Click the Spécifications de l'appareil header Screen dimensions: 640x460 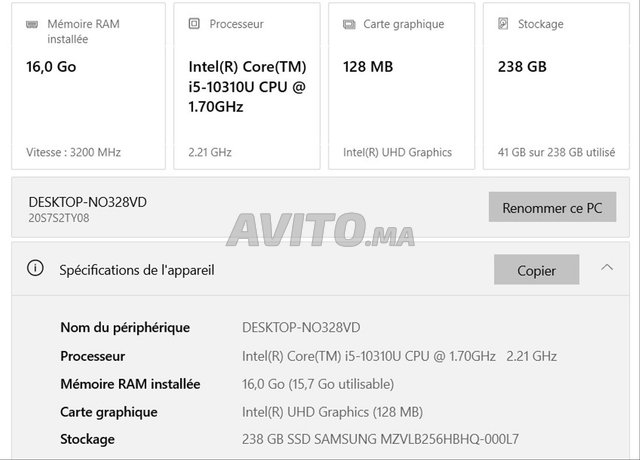(136, 269)
